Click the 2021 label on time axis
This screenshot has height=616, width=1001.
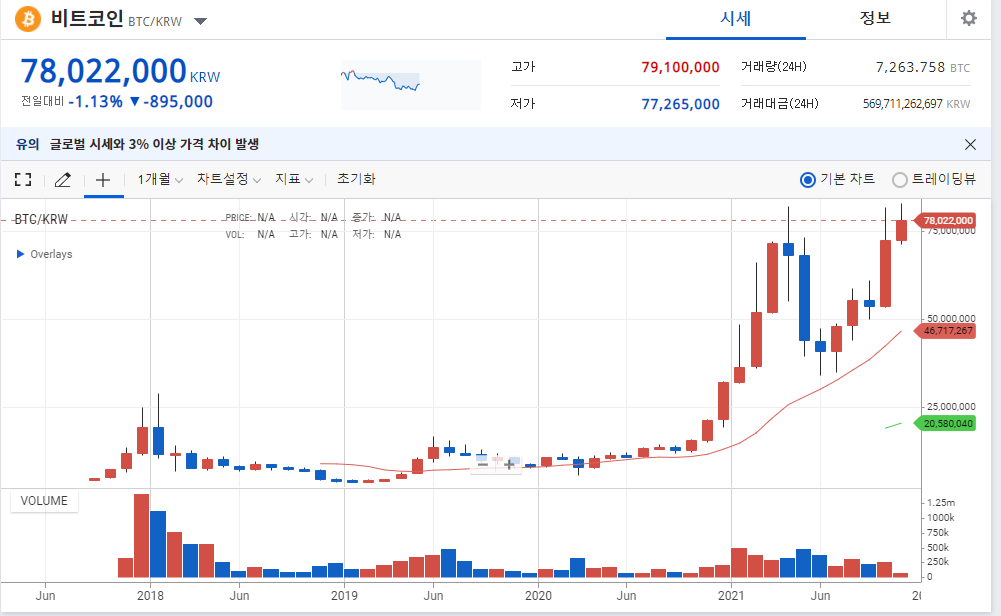click(731, 596)
